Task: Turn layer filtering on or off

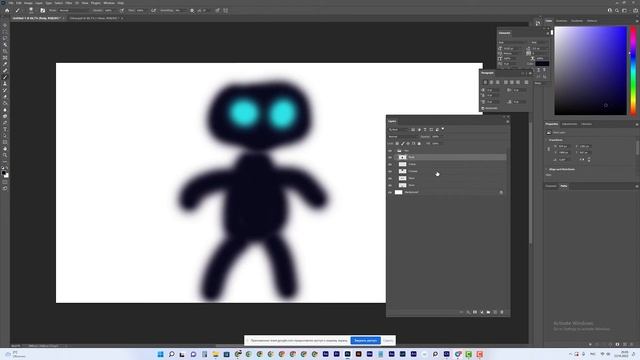Action: [x=443, y=129]
